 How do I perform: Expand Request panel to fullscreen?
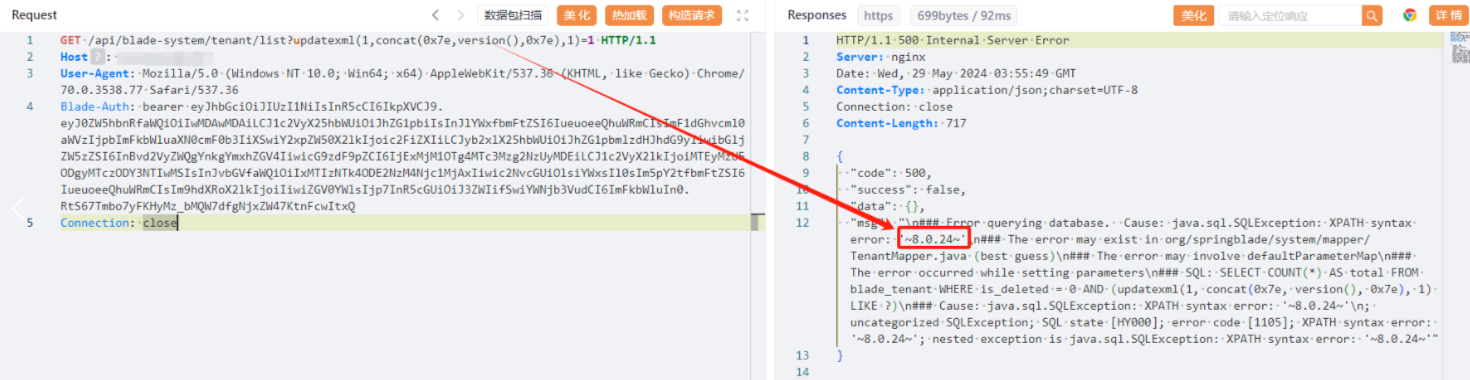pos(742,15)
